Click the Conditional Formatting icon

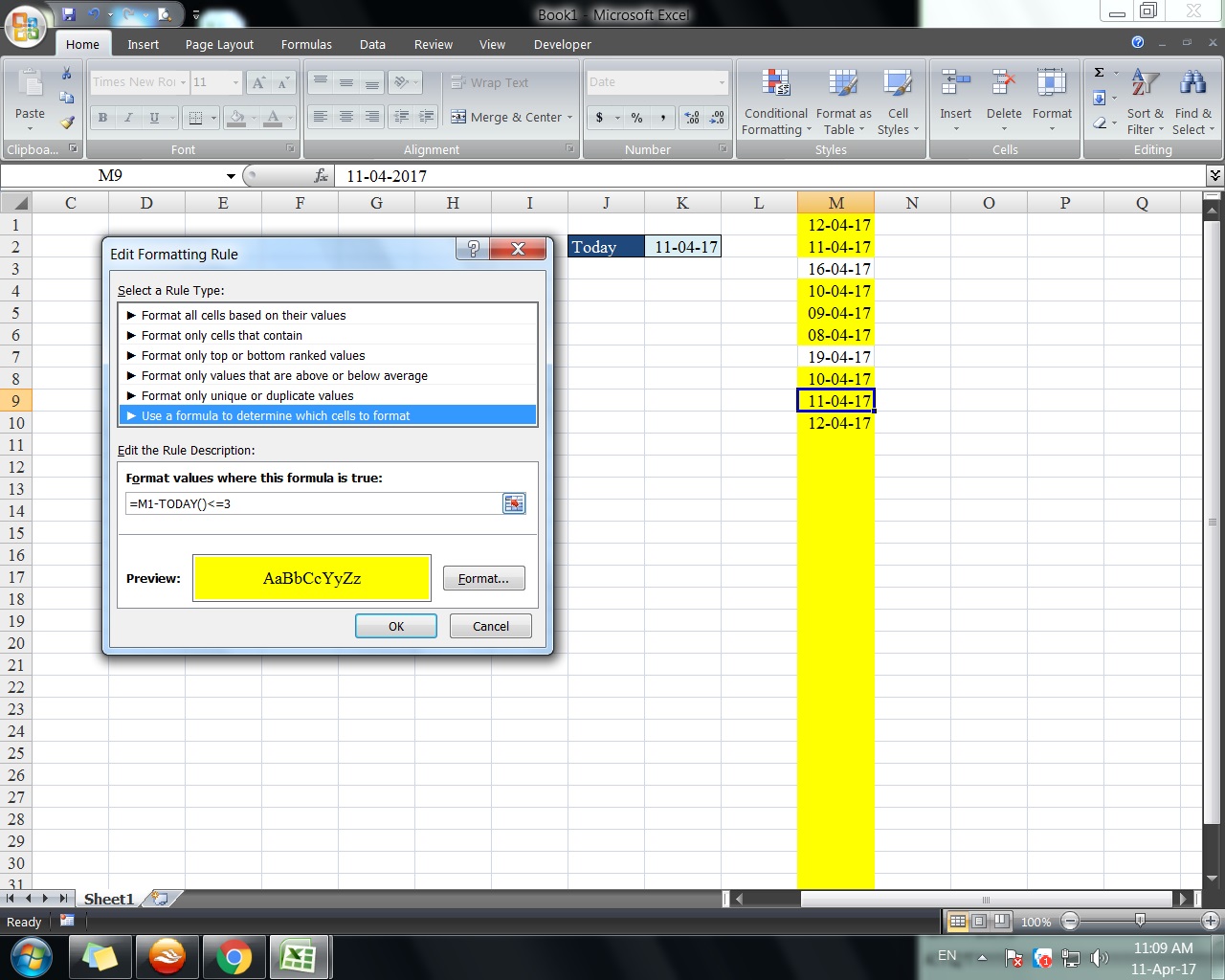click(775, 86)
